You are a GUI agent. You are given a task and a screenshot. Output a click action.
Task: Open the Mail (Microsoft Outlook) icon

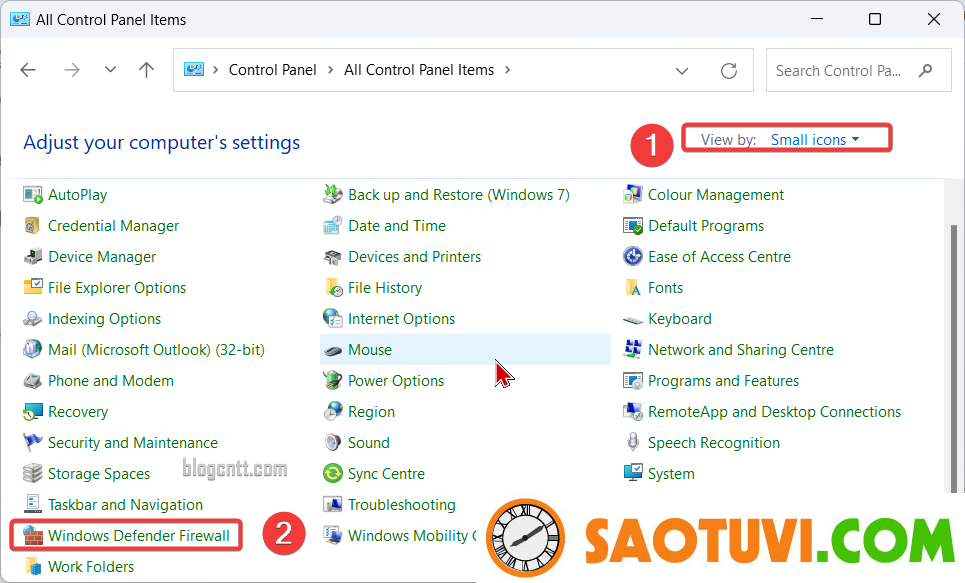click(x=33, y=350)
